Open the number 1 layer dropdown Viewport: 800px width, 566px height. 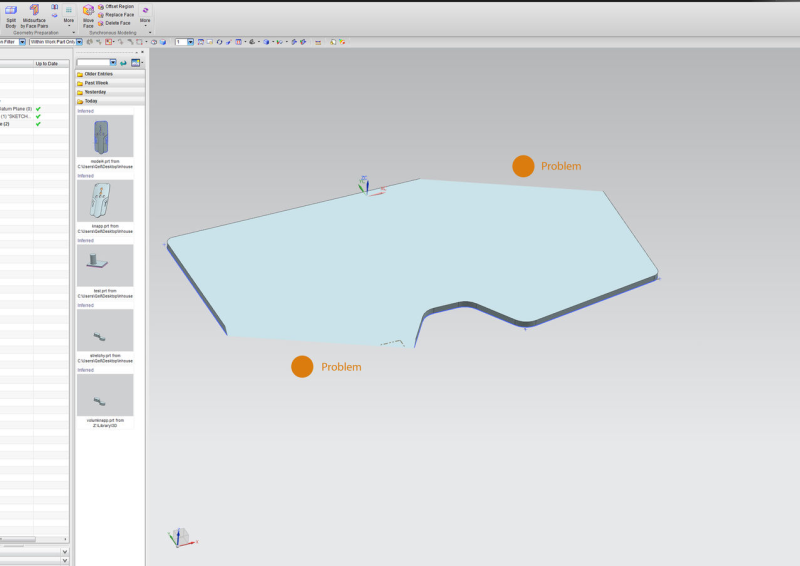click(x=190, y=42)
